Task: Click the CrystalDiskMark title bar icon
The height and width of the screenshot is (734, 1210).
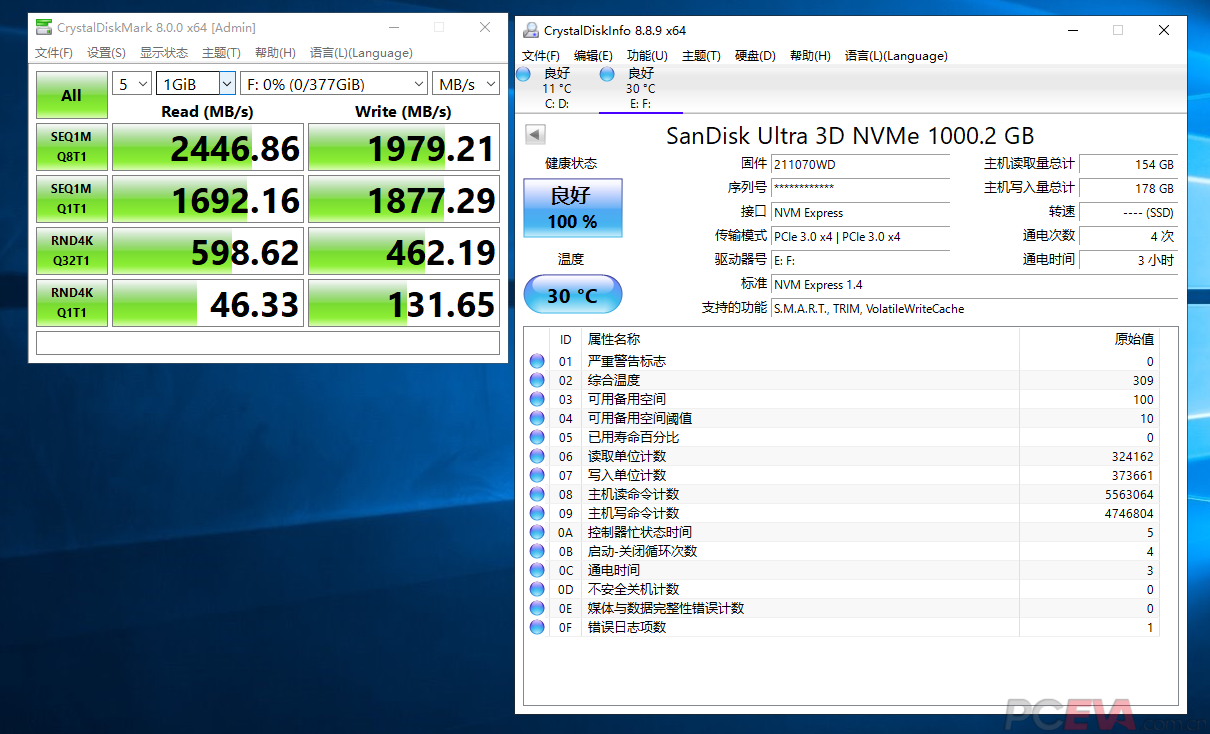Action: [43, 27]
